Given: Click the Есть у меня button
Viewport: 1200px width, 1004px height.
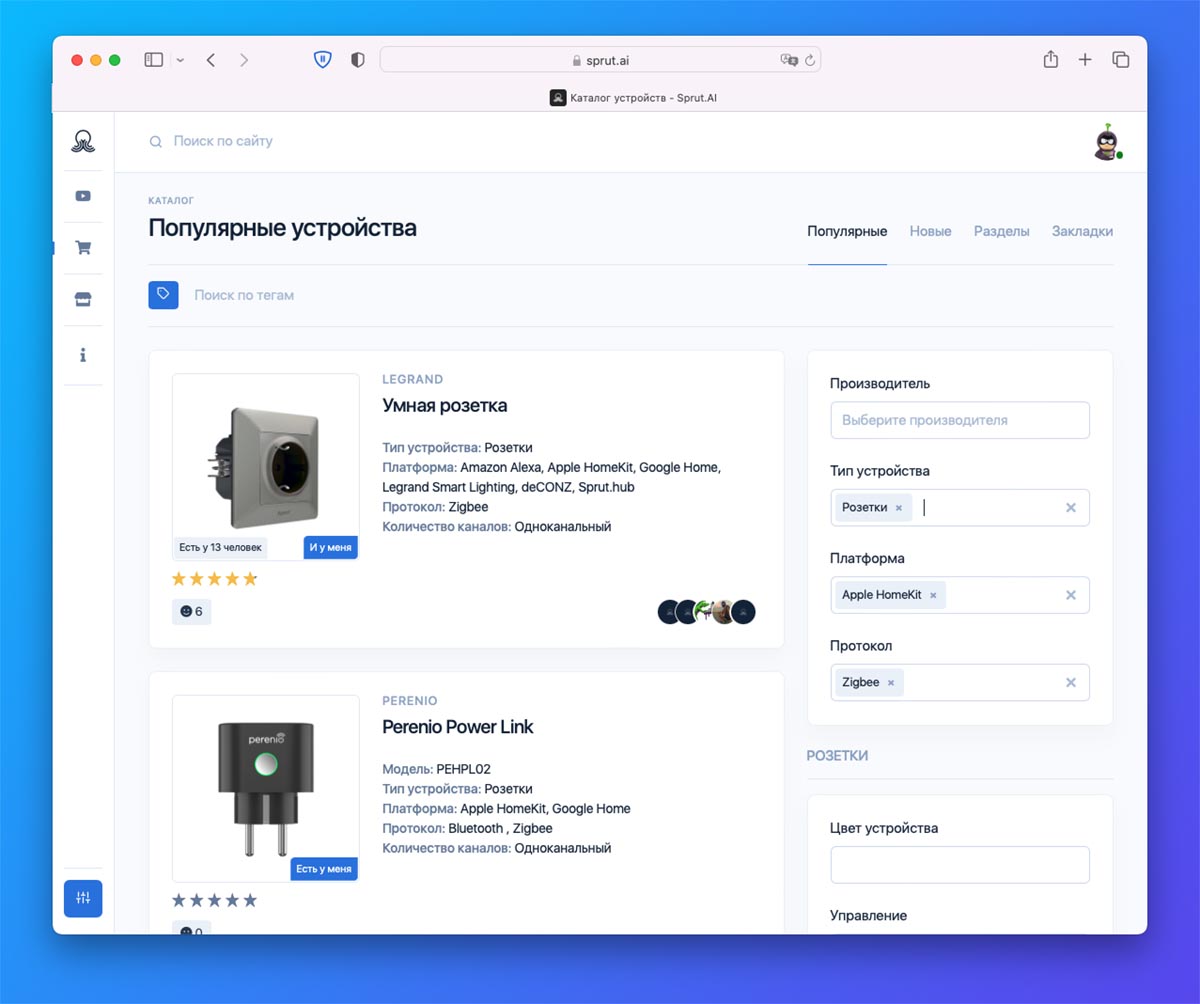Looking at the screenshot, I should 324,869.
